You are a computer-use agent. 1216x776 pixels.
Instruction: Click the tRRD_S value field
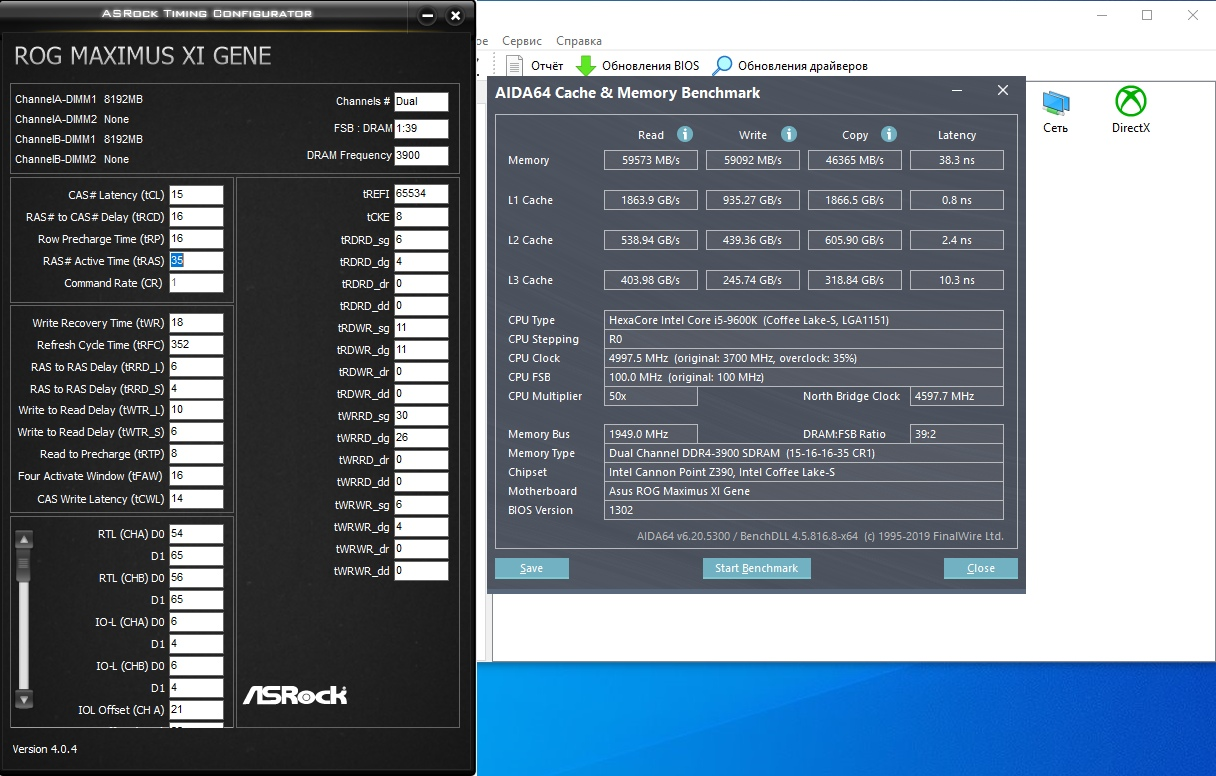point(196,389)
